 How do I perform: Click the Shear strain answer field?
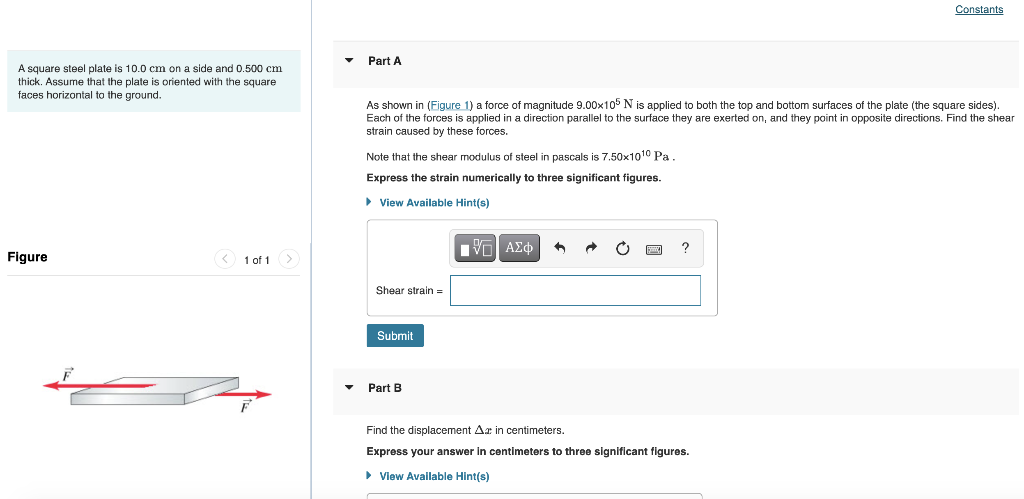[x=575, y=291]
